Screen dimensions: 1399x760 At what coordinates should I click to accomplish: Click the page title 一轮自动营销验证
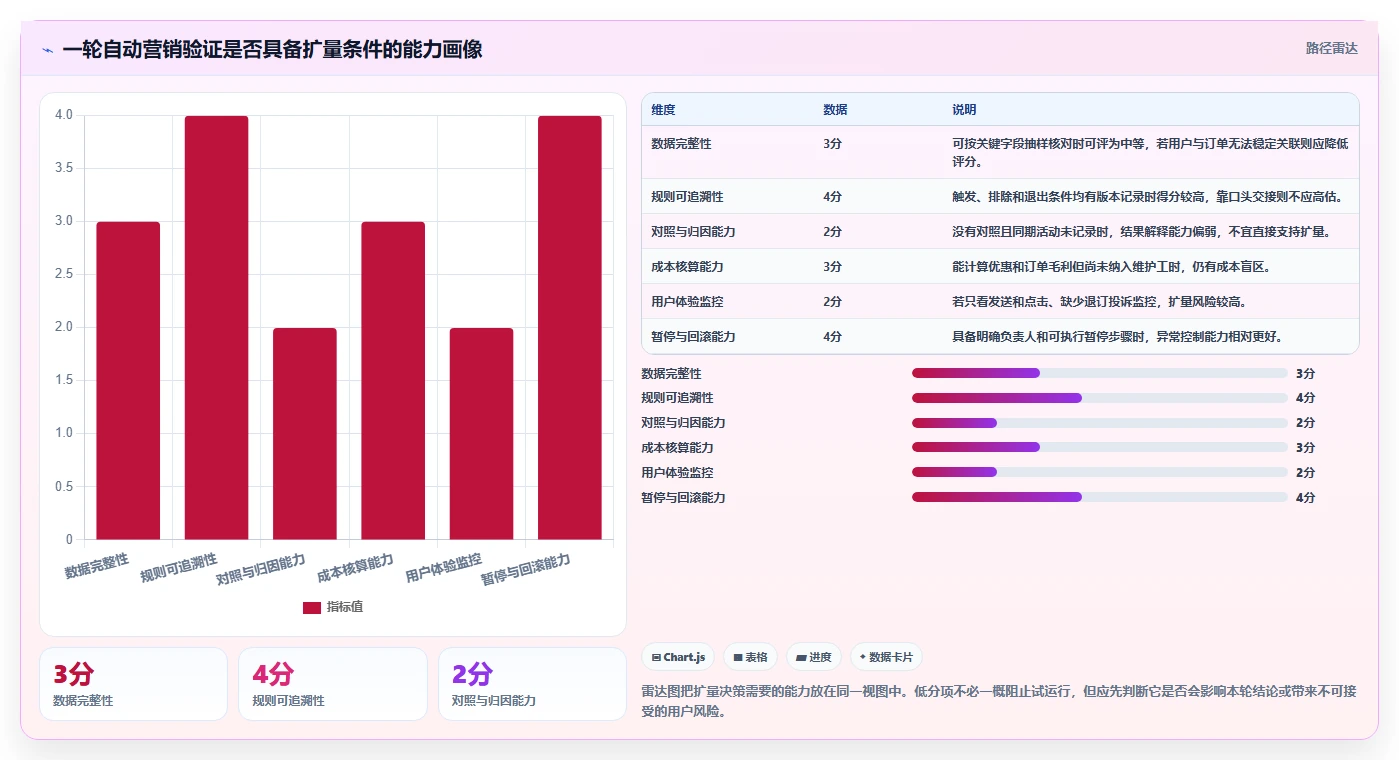[272, 49]
